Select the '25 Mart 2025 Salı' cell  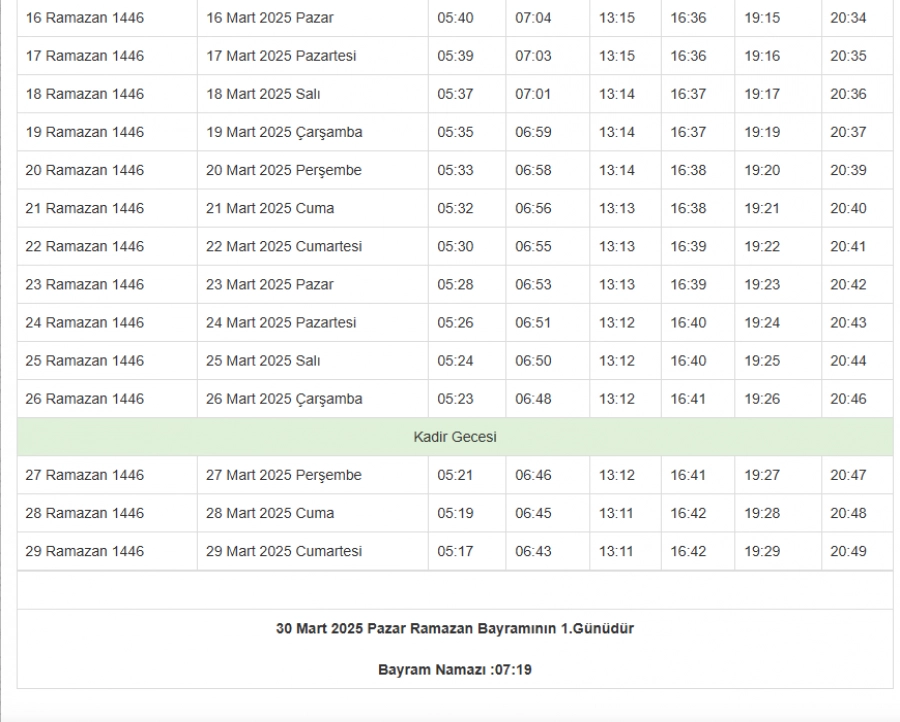(263, 360)
